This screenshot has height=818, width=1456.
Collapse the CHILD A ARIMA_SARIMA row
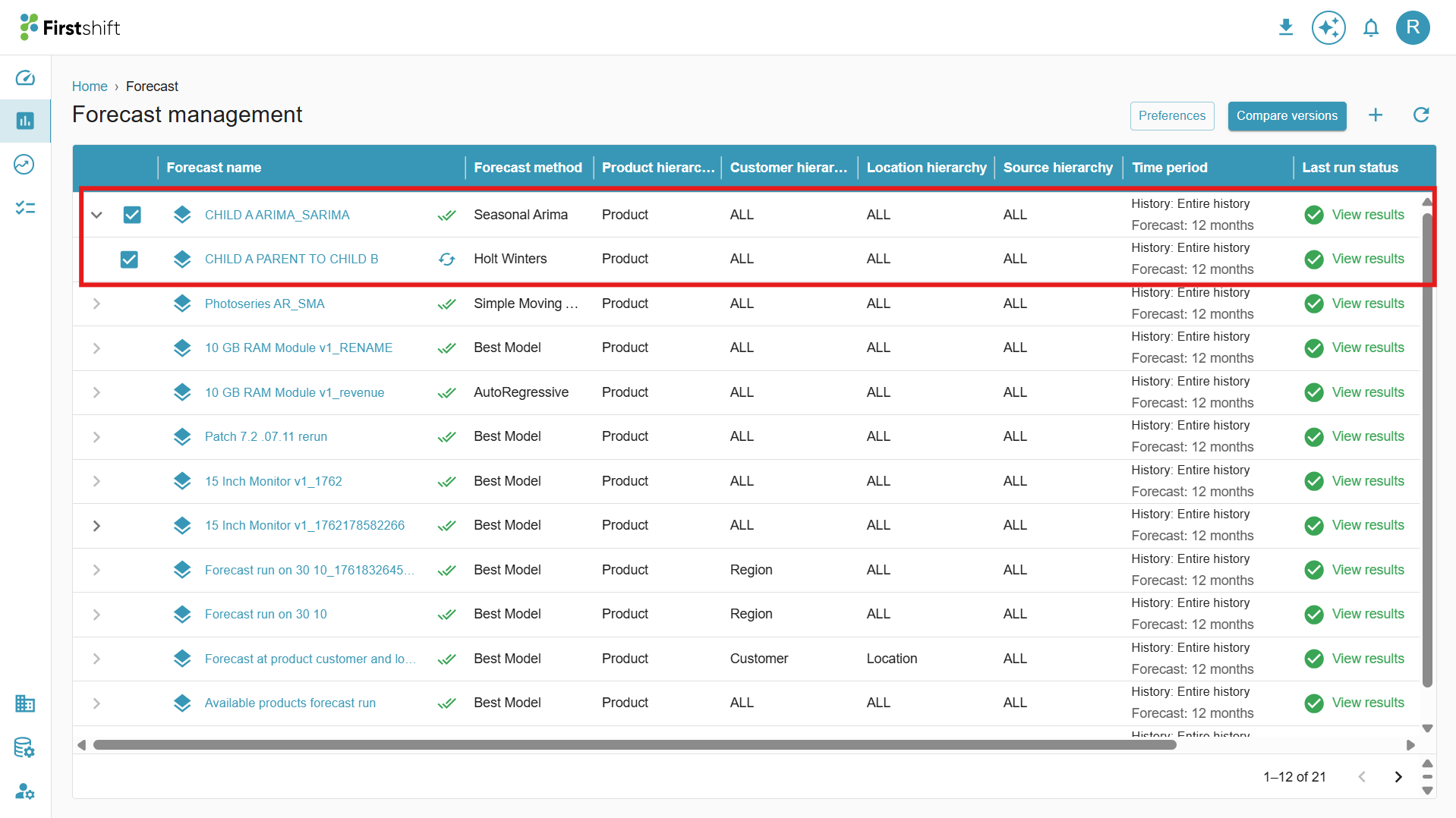pyautogui.click(x=96, y=215)
